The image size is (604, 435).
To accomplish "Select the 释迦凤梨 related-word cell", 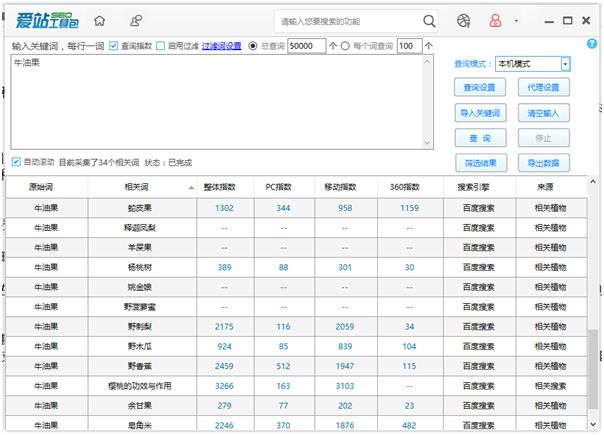I will point(142,228).
